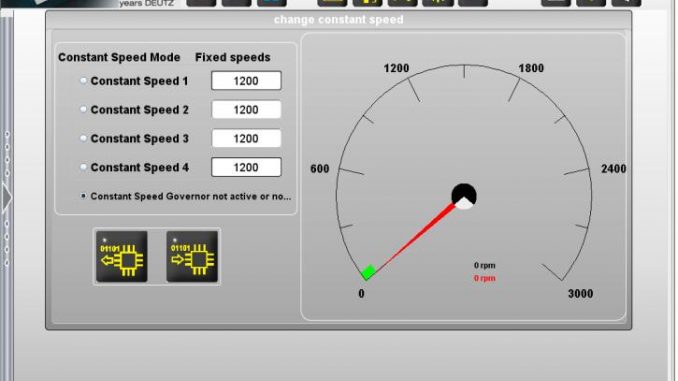Screen dimensions: 678x381
Task: Click the chip icon with right-pointing arrow
Action: click(x=192, y=256)
